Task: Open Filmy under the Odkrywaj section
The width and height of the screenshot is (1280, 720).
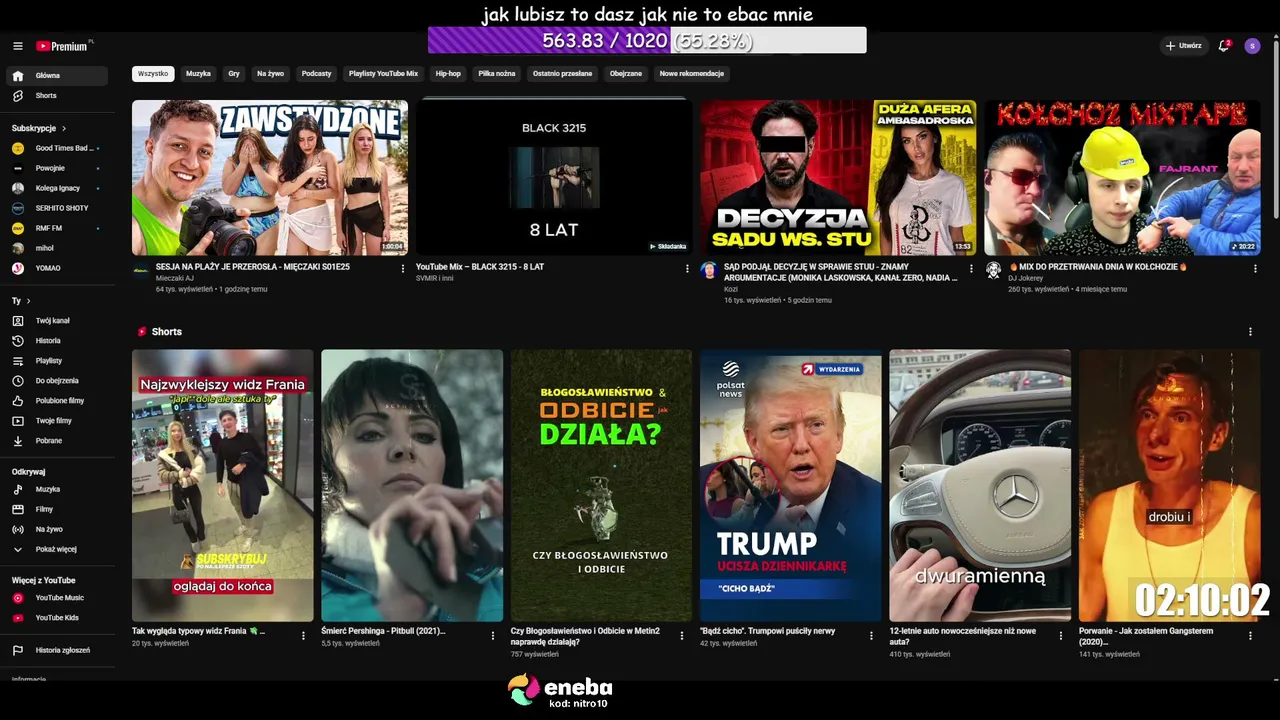Action: click(58, 509)
